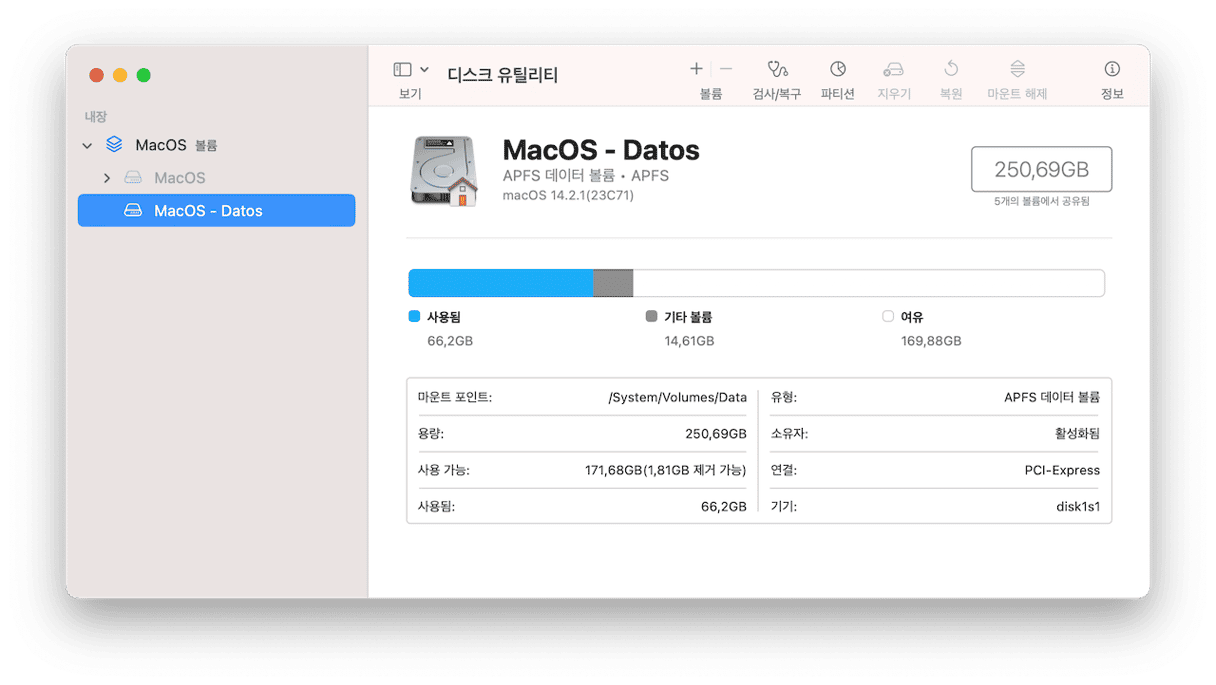Click the 검사/복구 toolbar label

coord(777,94)
